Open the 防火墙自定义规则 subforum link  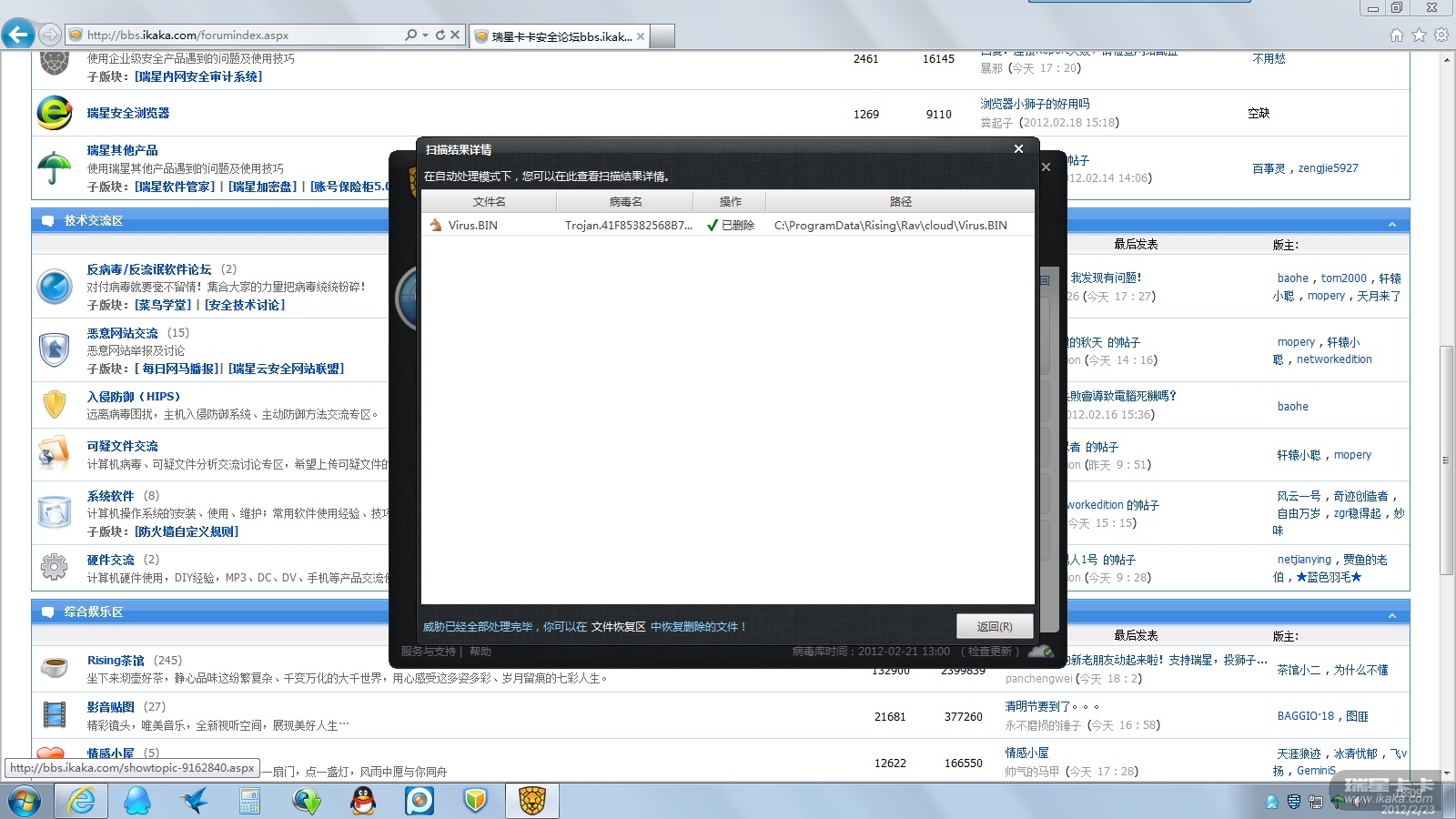[x=187, y=531]
